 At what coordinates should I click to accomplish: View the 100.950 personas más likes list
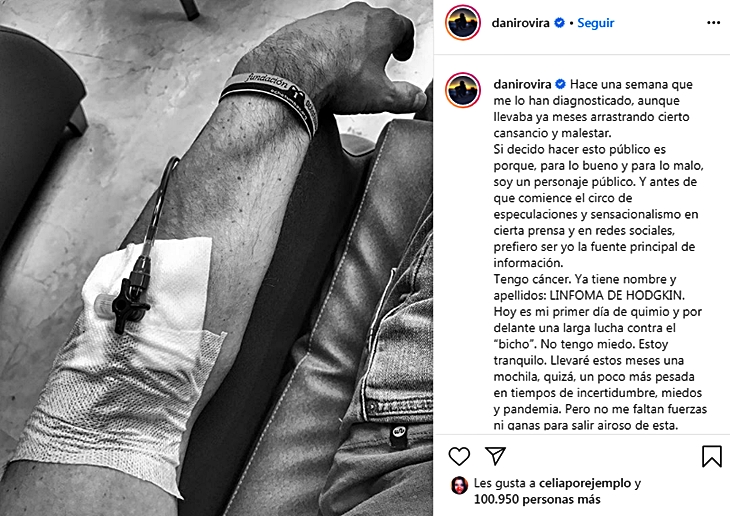537,500
